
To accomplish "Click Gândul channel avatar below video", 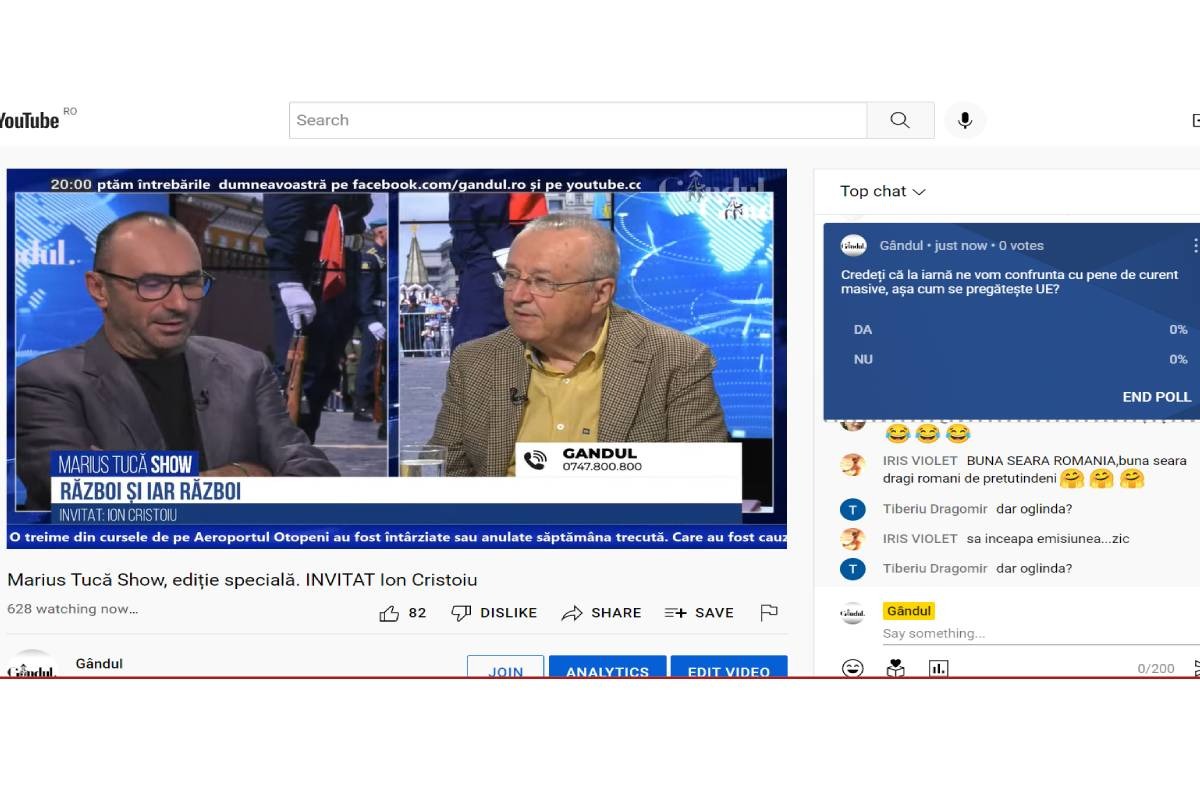I will tap(32, 664).
